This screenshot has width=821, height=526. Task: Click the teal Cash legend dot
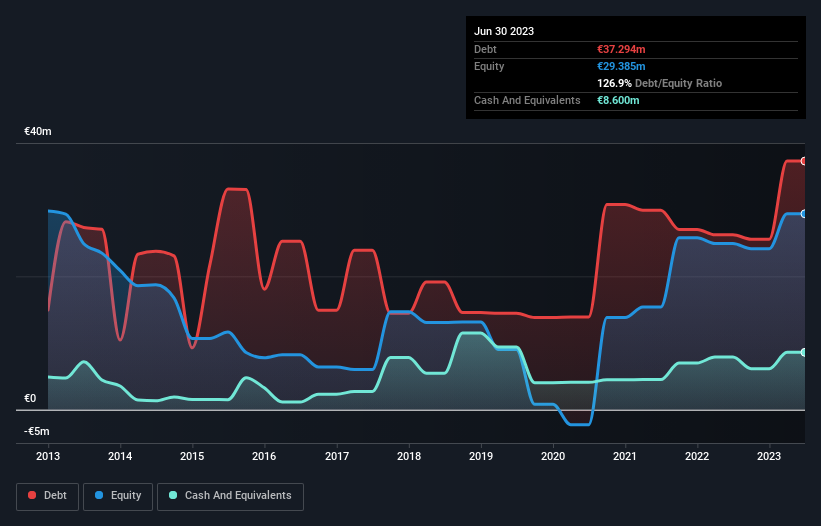point(173,495)
